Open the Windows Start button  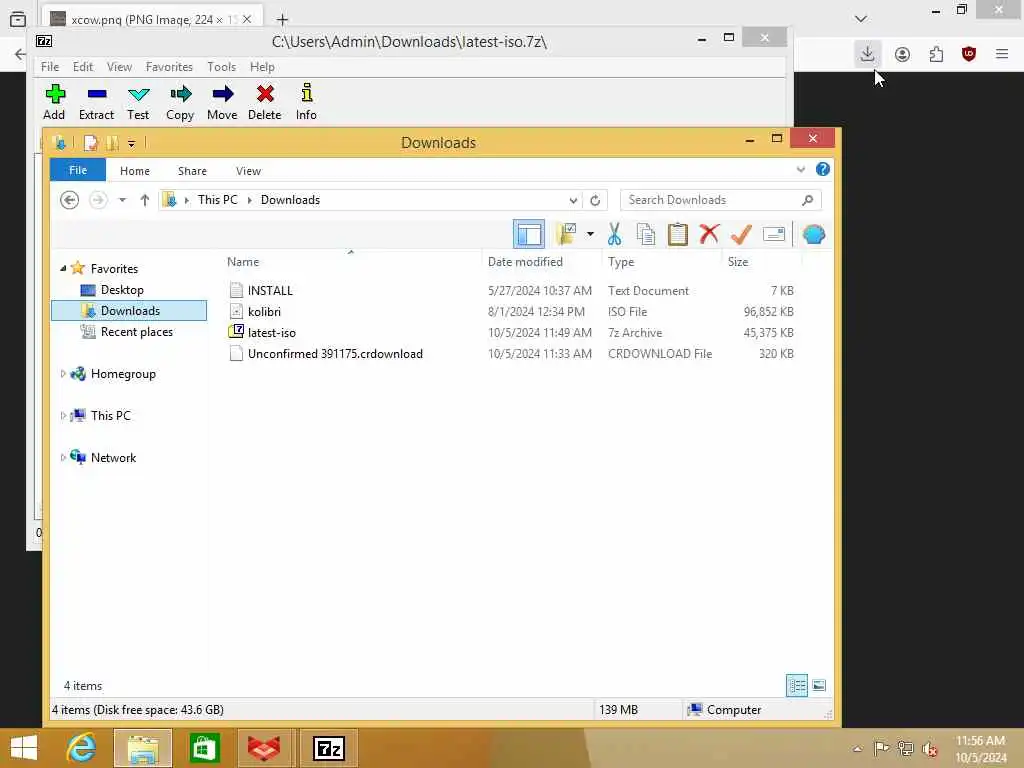(x=24, y=748)
